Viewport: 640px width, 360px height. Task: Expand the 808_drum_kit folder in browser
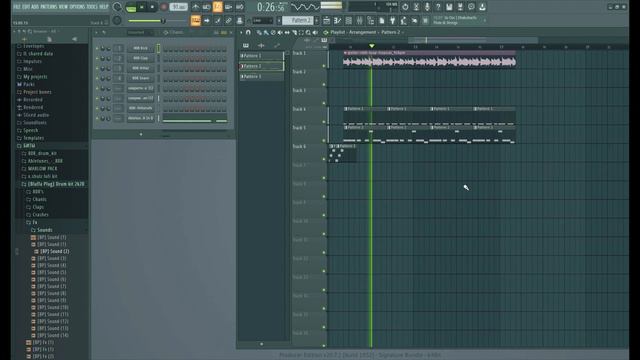(42, 153)
